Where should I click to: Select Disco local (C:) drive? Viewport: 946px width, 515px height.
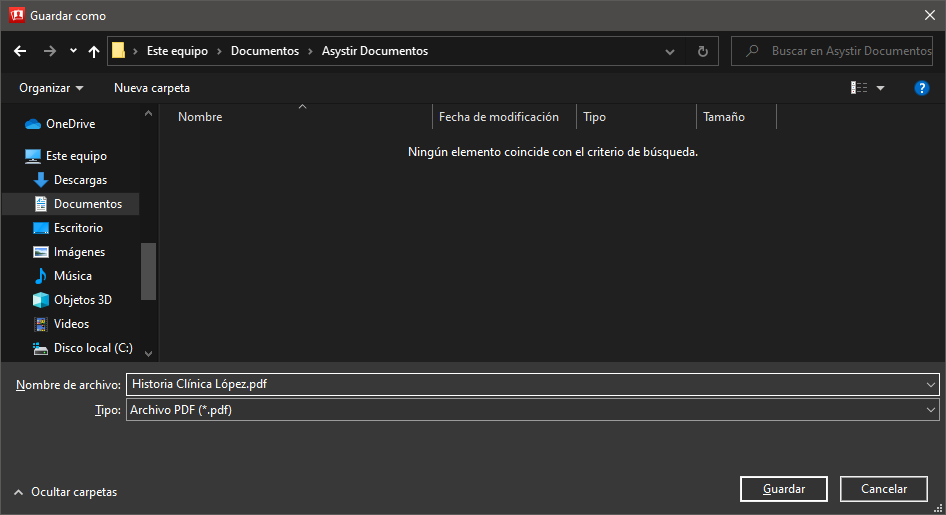(x=92, y=348)
